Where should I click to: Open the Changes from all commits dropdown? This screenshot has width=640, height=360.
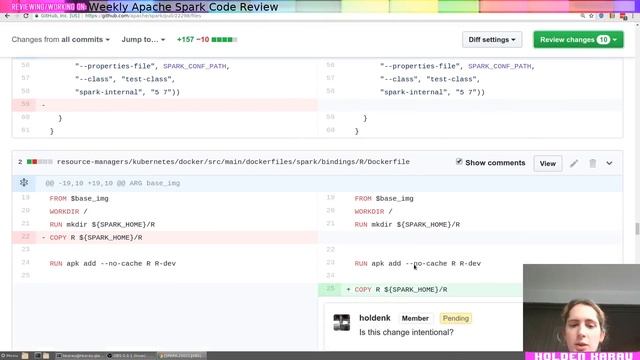point(60,40)
